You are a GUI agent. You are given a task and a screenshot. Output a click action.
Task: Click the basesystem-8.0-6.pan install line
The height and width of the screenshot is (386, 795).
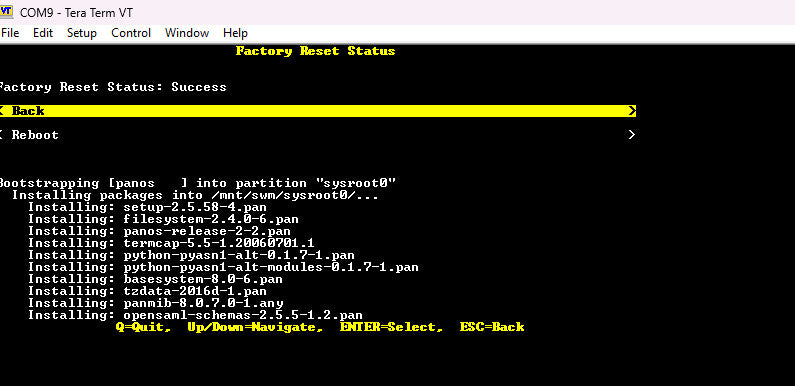click(155, 279)
